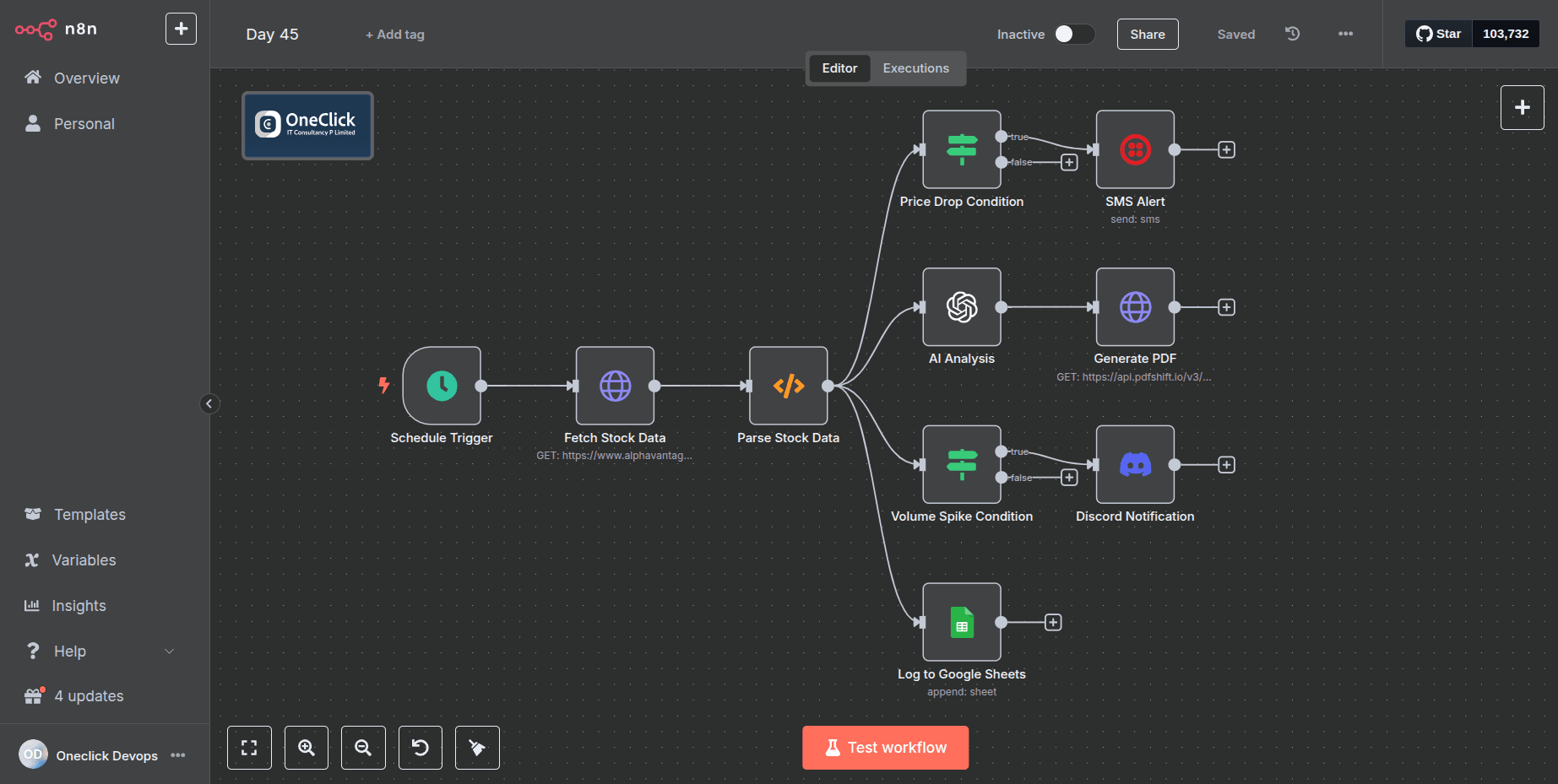
Task: Collapse the sidebar with the chevron
Action: (209, 403)
